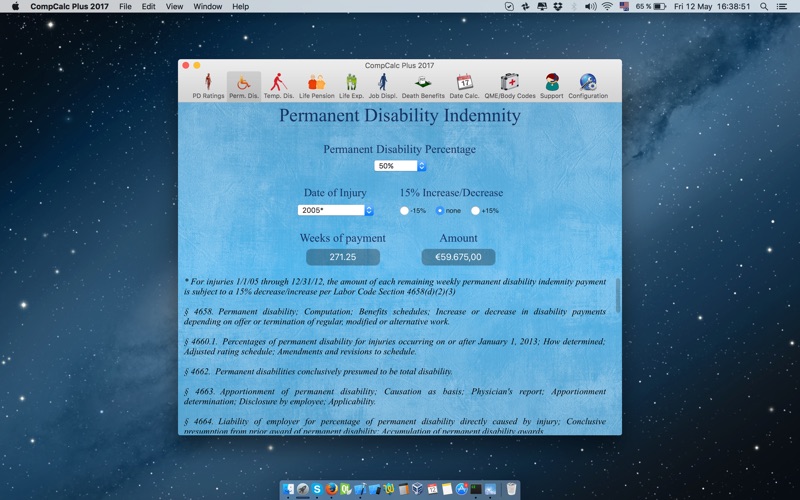
Task: Open the Death Benefits tool
Action: pos(423,86)
